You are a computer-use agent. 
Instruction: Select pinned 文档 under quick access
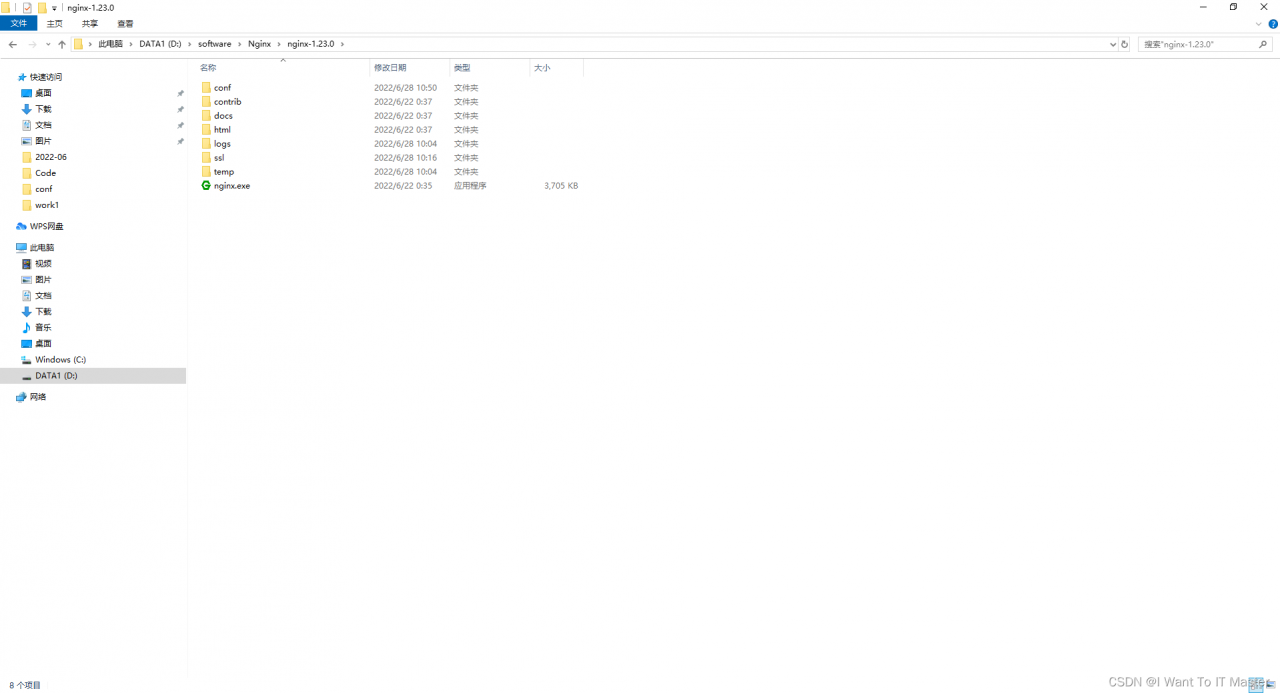tap(43, 125)
